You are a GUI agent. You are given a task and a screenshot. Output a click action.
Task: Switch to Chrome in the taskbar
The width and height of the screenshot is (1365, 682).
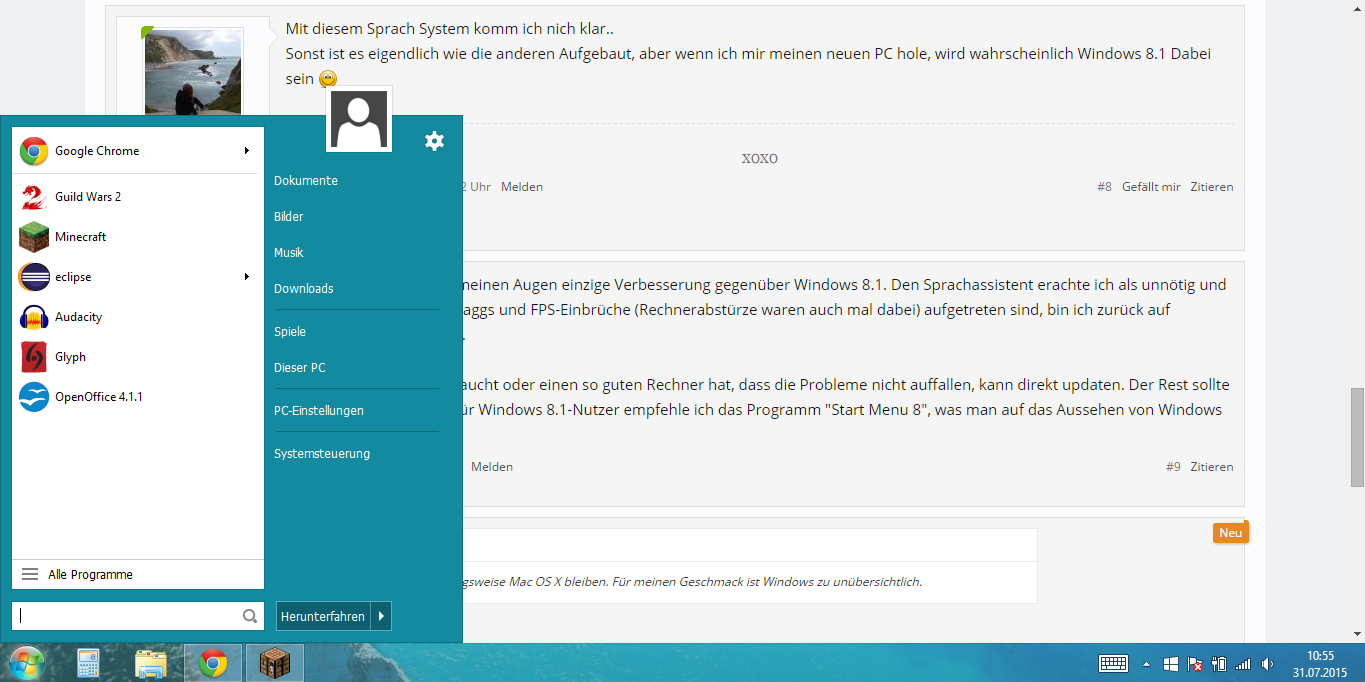tap(212, 664)
